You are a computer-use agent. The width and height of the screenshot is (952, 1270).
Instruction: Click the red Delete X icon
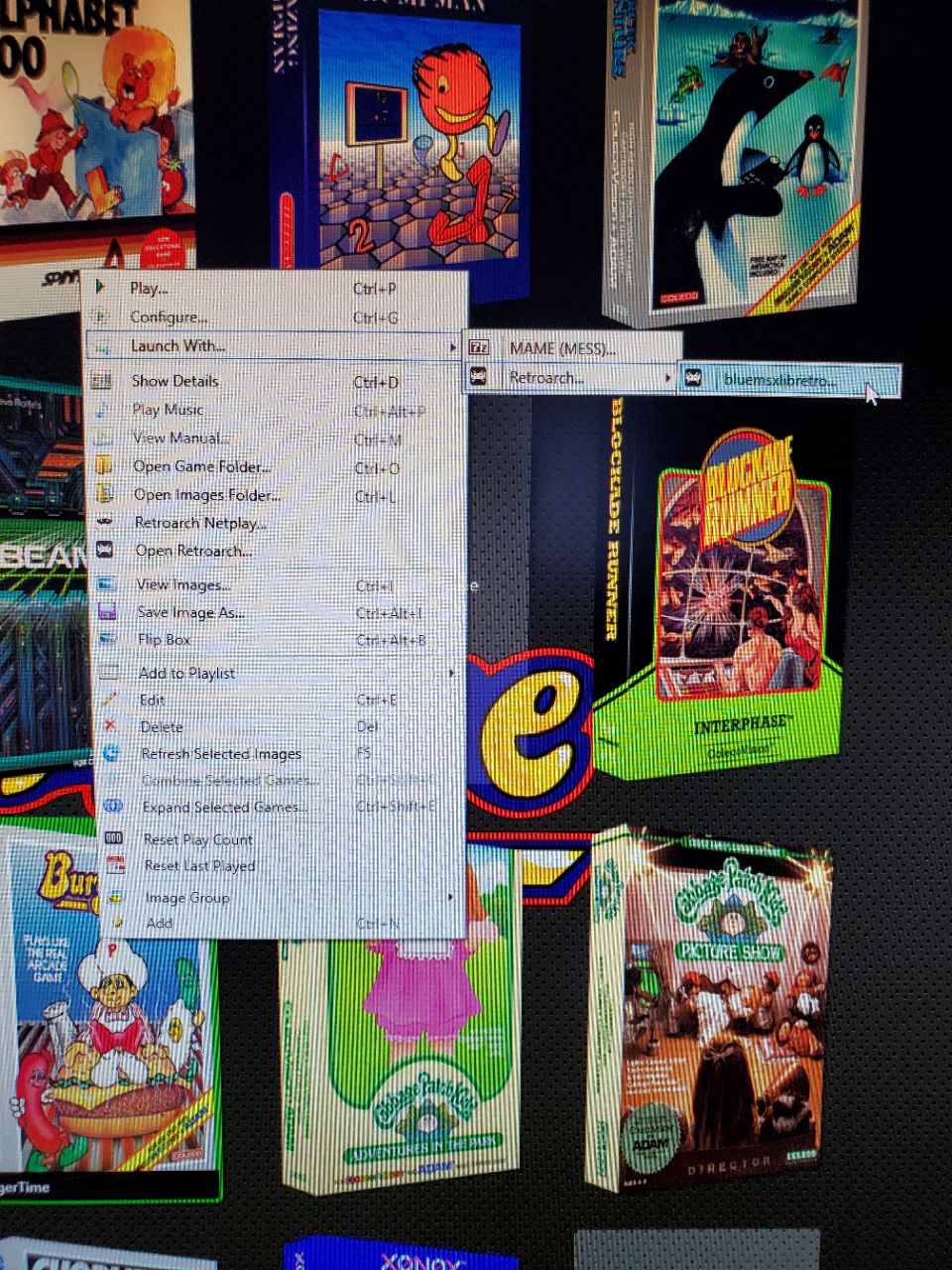110,725
